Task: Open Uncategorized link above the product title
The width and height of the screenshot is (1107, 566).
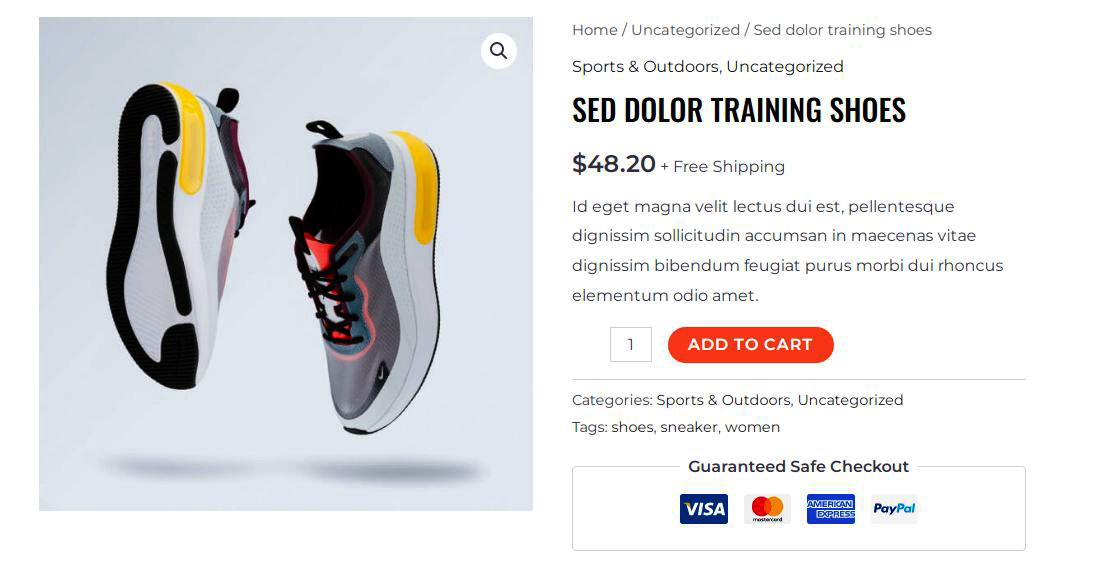Action: (x=784, y=66)
